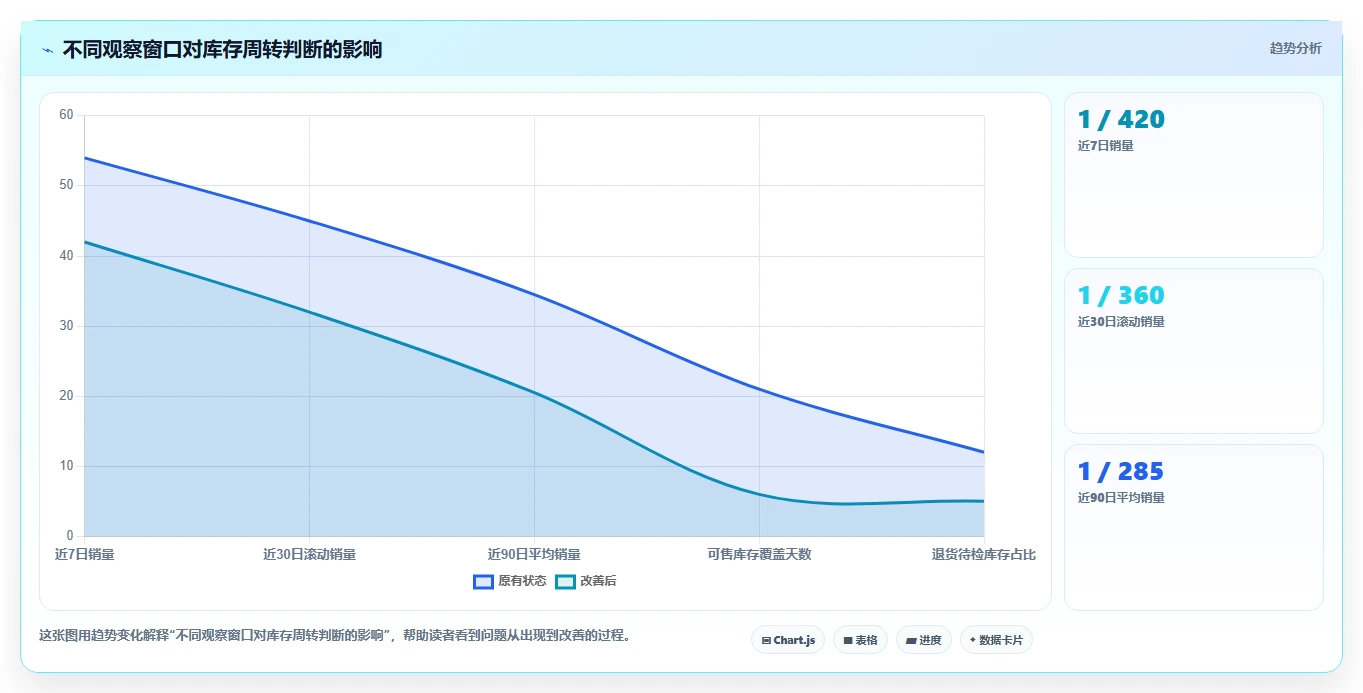Image resolution: width=1363 pixels, height=693 pixels.
Task: Click x-axis label '可售库存覆盖天数'
Action: (759, 554)
